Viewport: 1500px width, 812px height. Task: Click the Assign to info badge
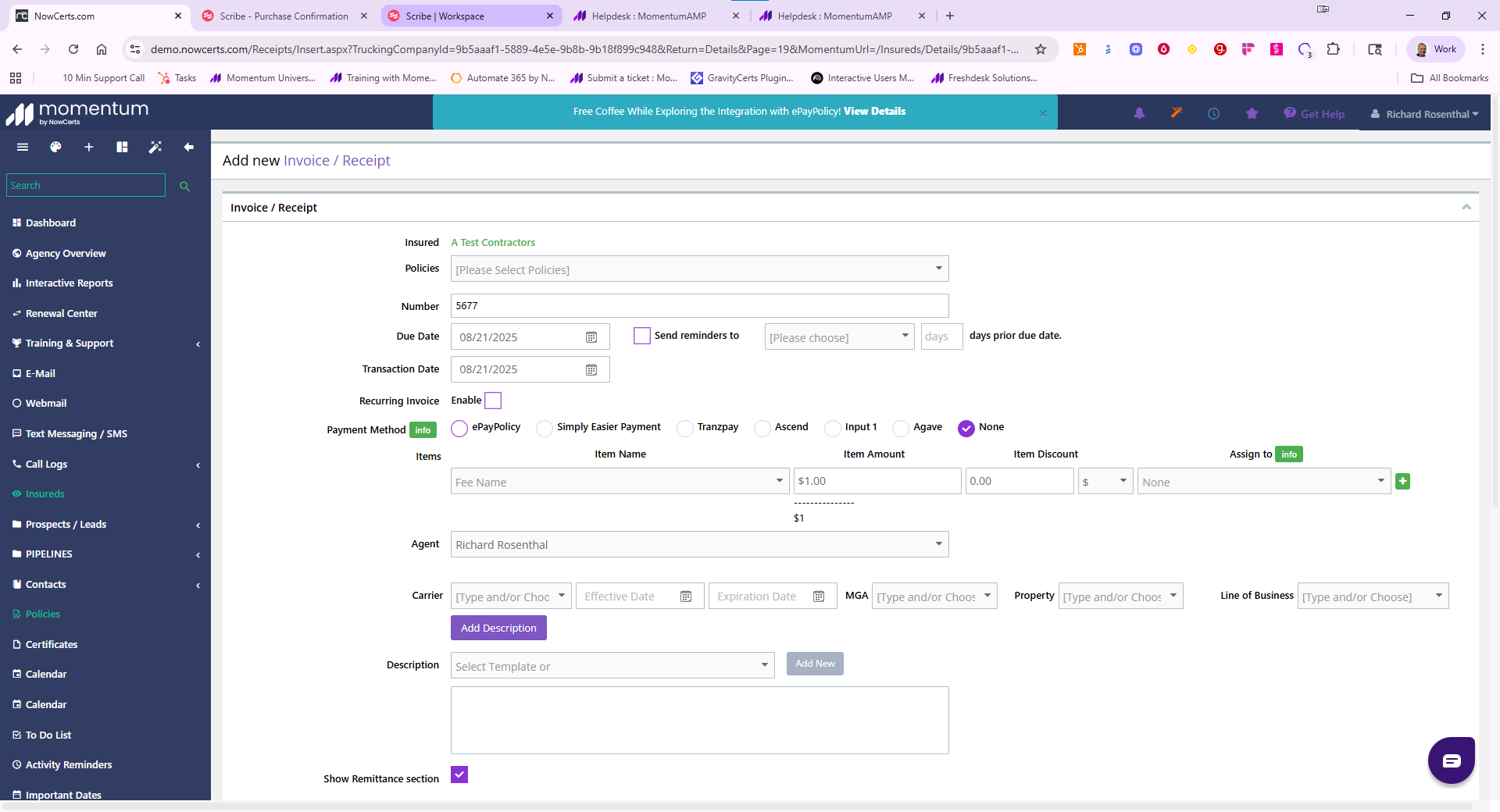point(1289,454)
